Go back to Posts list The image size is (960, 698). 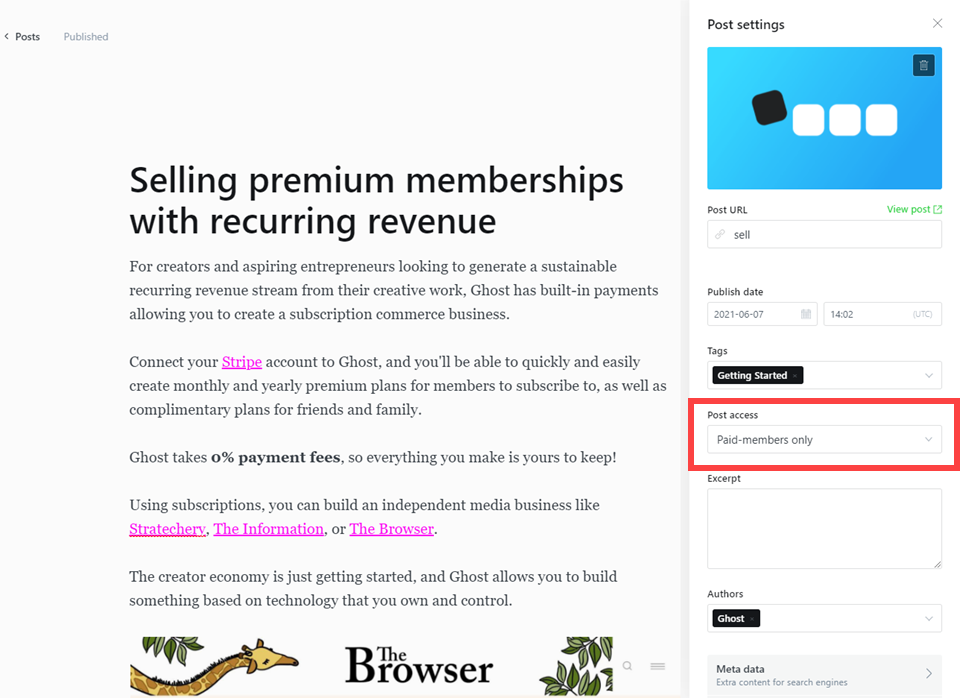point(22,37)
